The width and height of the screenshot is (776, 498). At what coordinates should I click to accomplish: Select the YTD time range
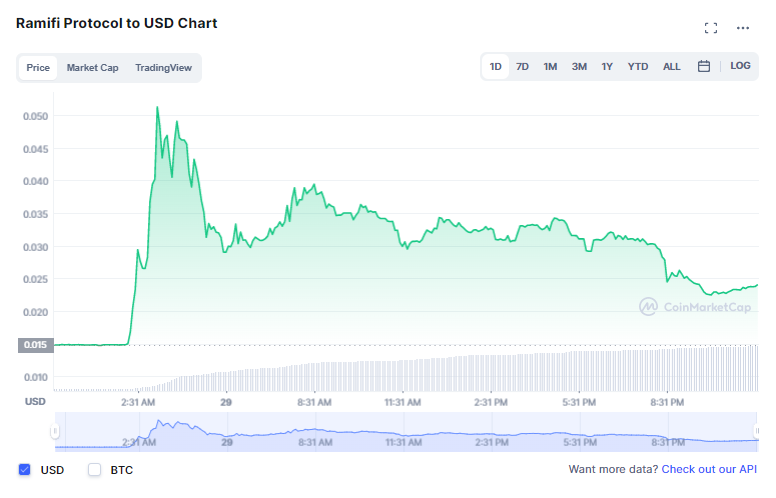point(637,66)
